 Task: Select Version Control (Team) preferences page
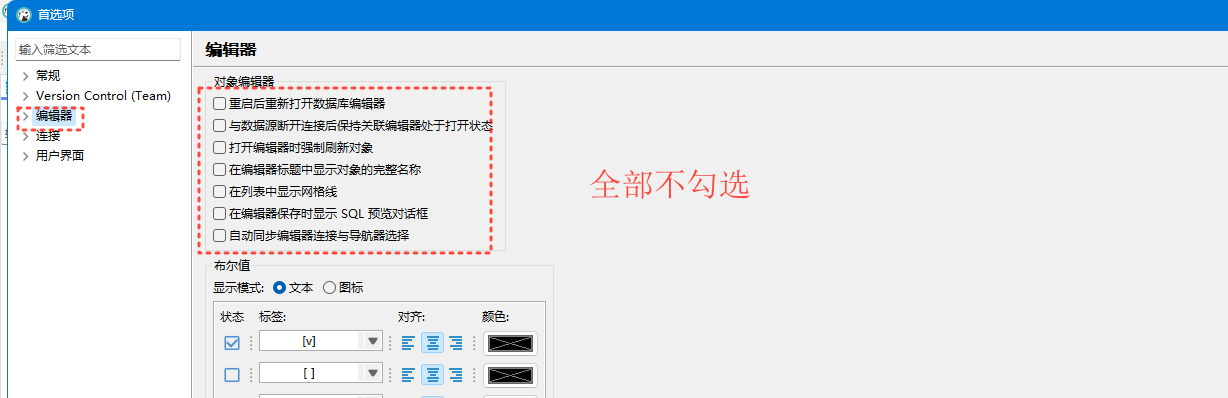104,96
